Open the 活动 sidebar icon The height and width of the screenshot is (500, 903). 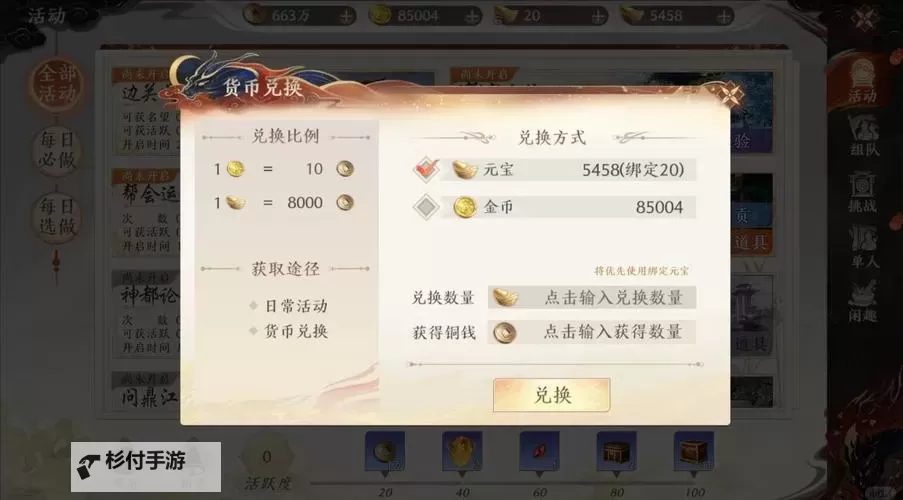pos(862,81)
